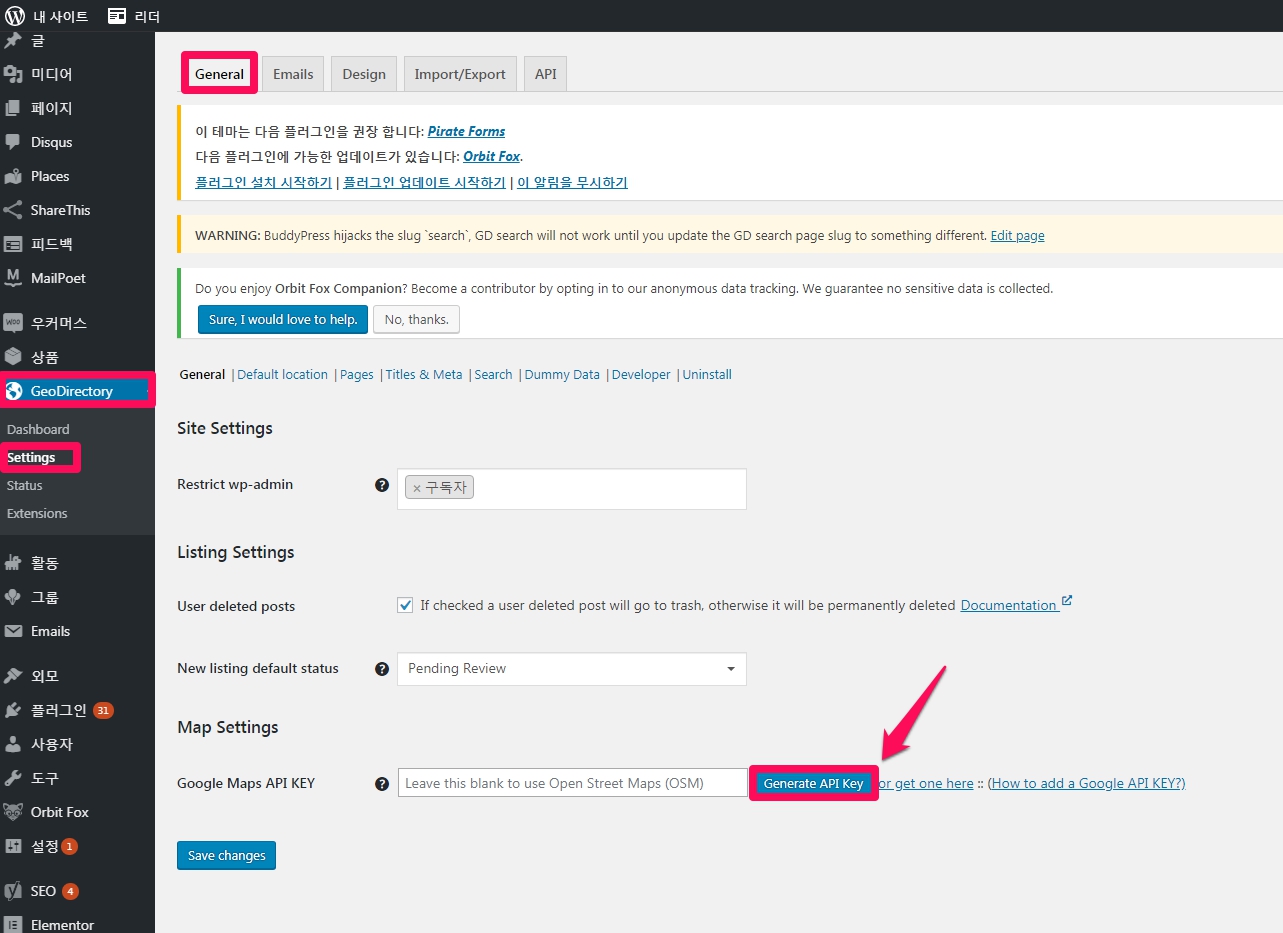Open the Pages sub-section link
The height and width of the screenshot is (933, 1283).
click(x=357, y=374)
